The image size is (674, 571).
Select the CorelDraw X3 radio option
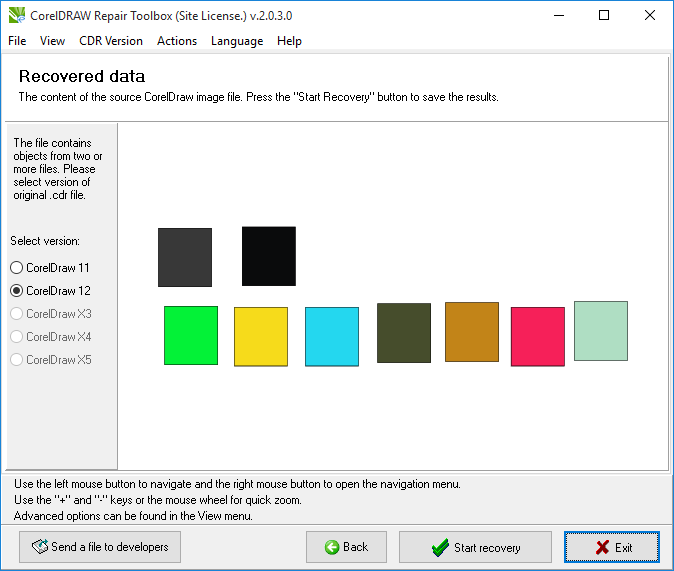[51, 314]
